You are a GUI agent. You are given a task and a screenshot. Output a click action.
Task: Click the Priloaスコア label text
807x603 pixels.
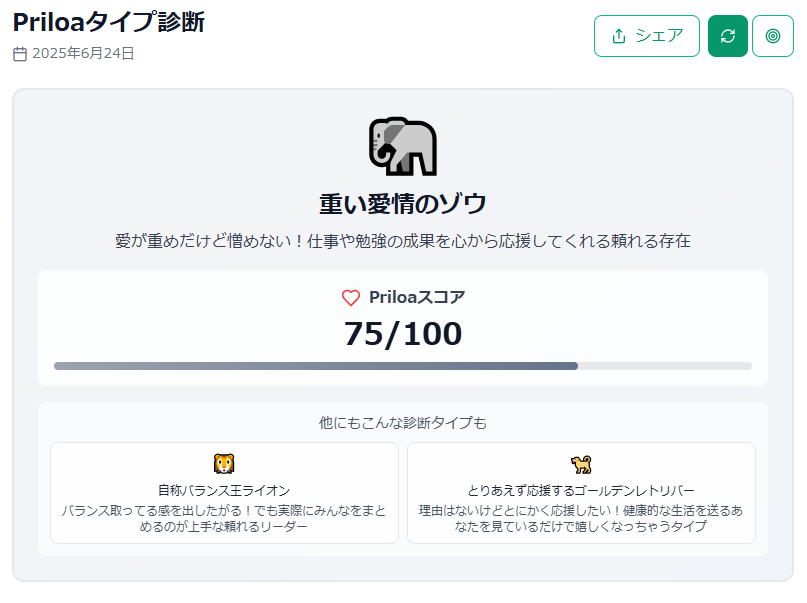pos(416,297)
